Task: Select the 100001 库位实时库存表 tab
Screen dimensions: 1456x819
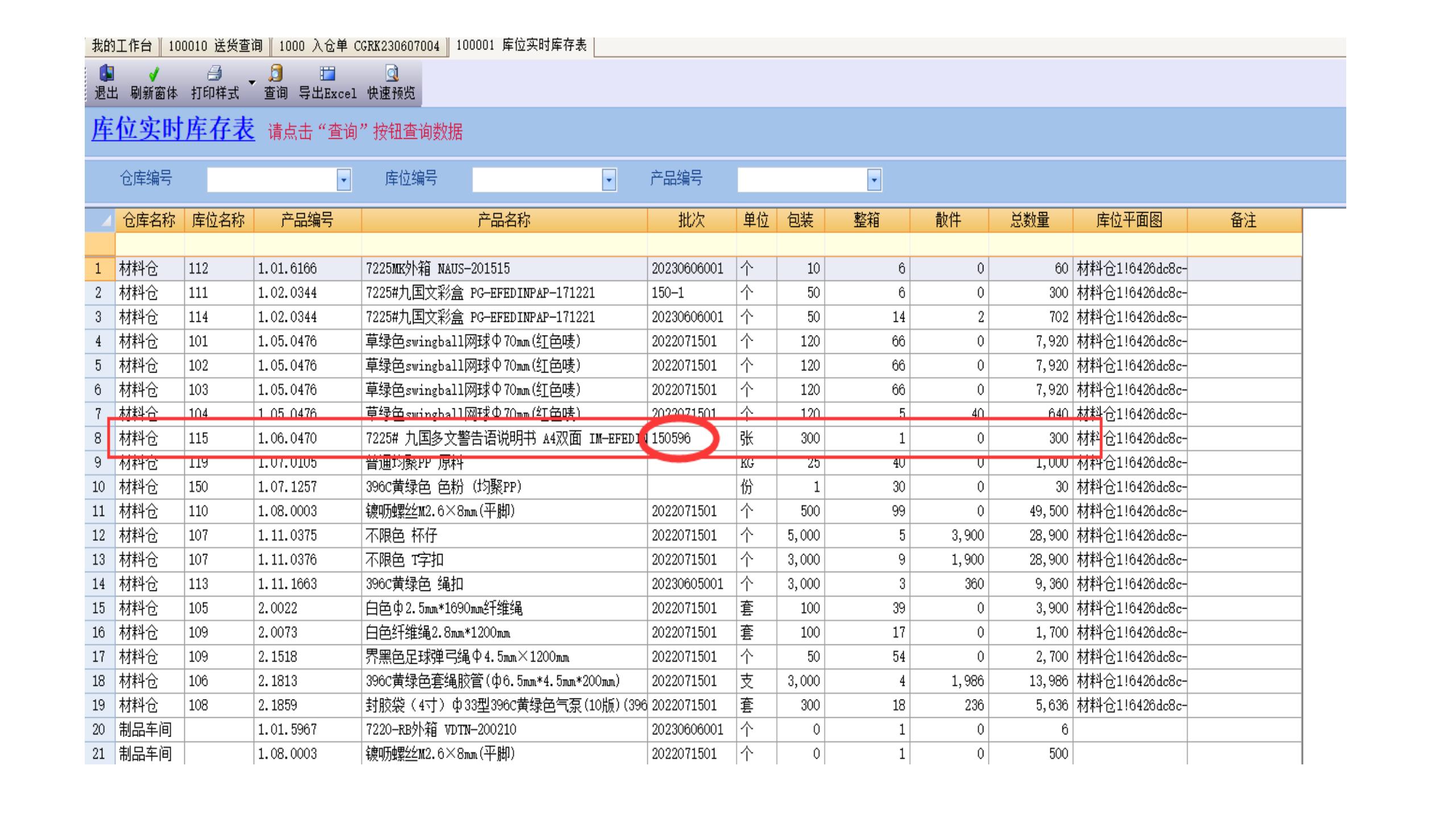Action: (521, 45)
